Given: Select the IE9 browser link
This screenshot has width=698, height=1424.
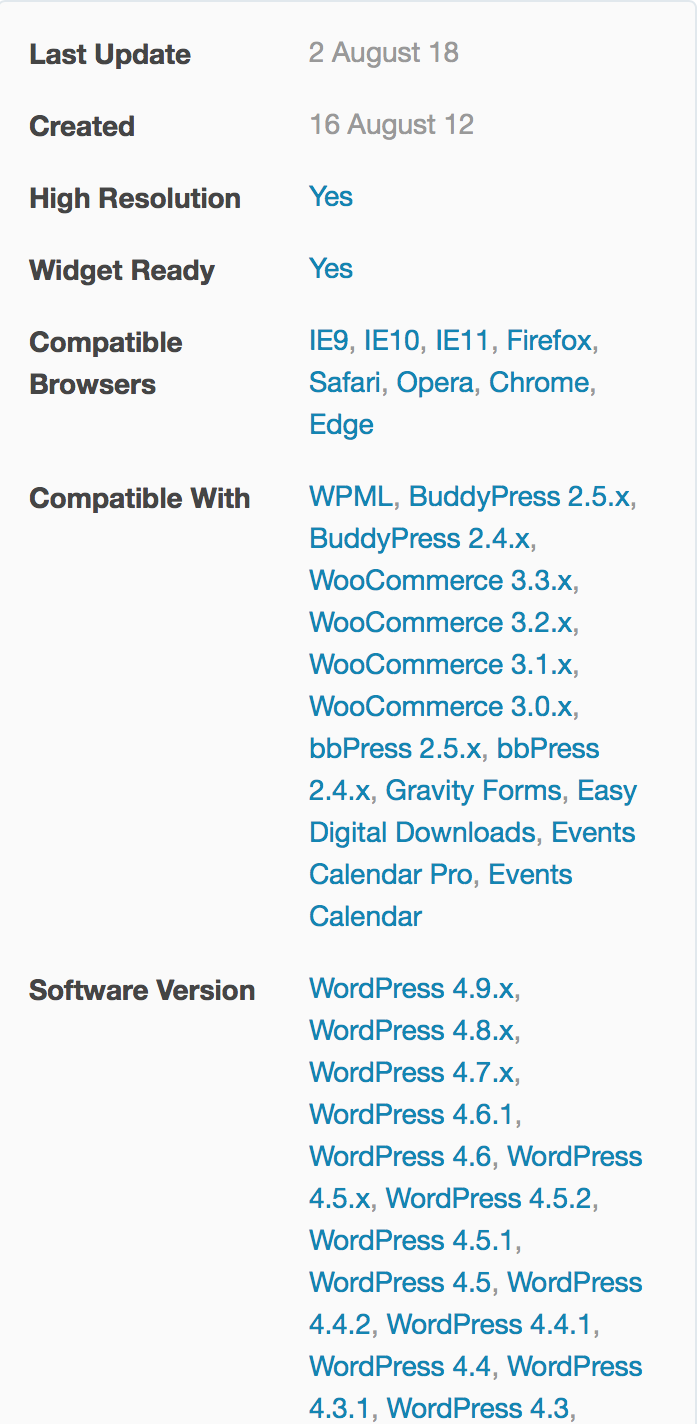Looking at the screenshot, I should pos(328,341).
